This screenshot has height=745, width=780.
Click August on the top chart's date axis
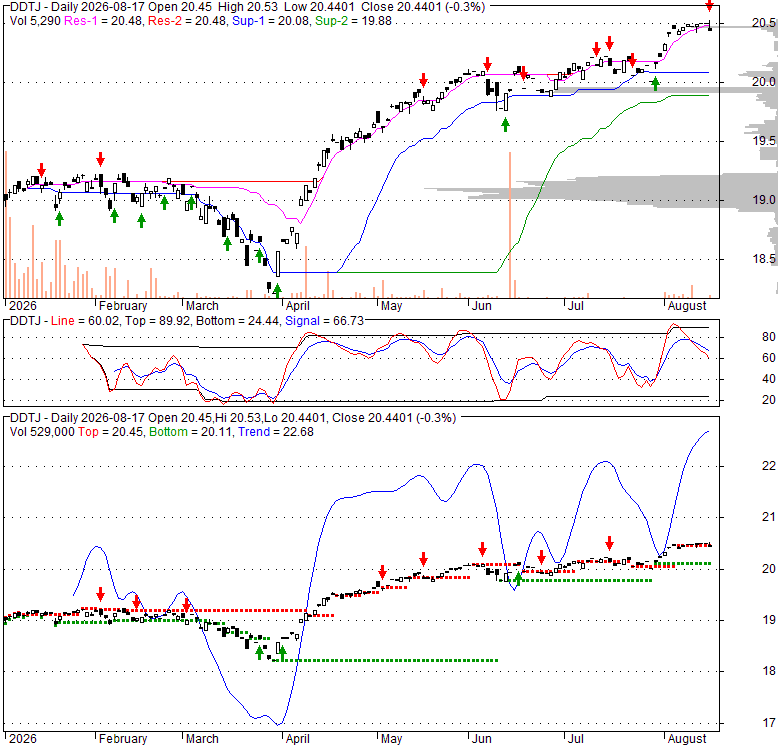point(687,305)
